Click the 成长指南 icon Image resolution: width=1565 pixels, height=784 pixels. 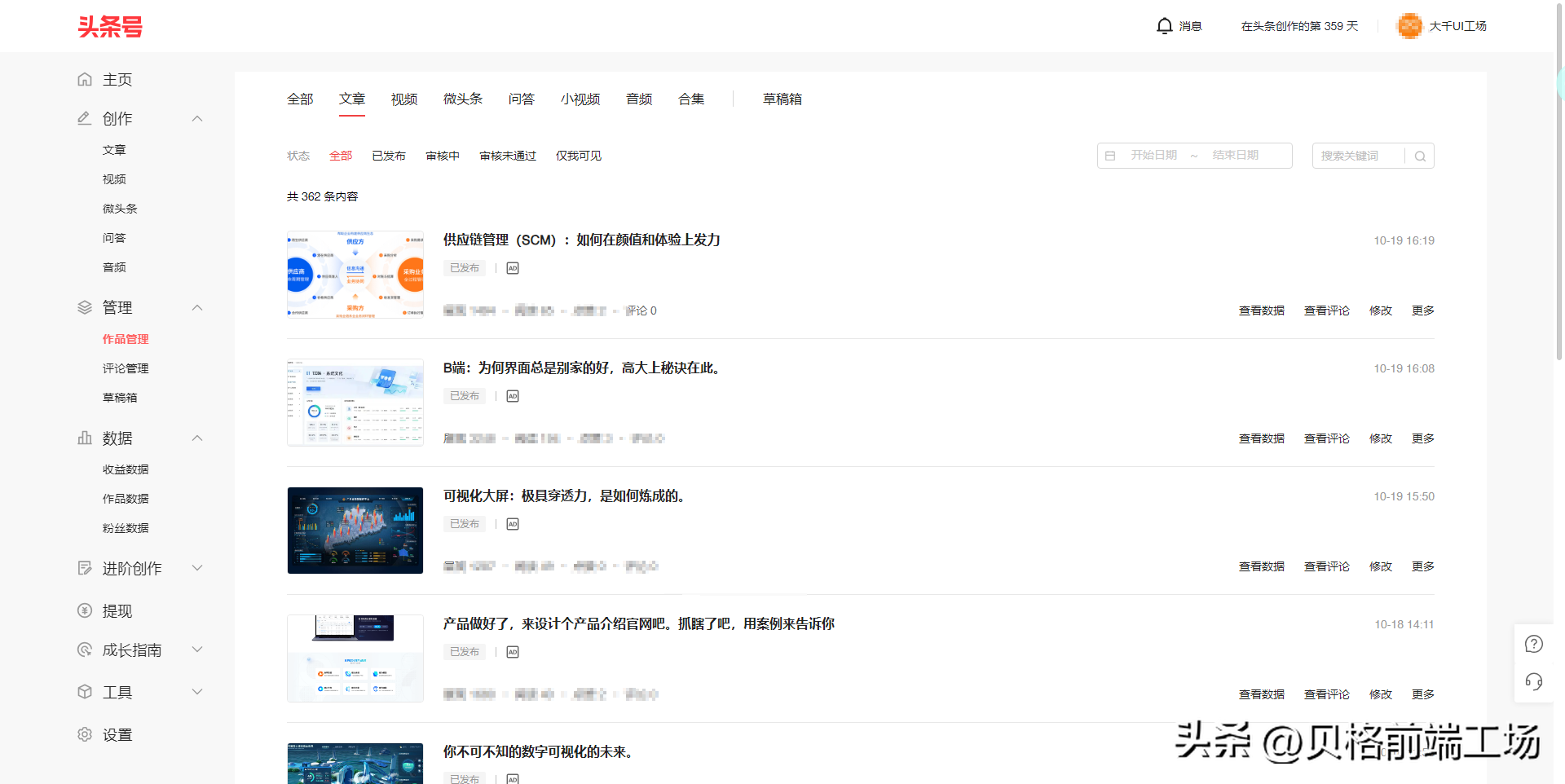tap(85, 650)
